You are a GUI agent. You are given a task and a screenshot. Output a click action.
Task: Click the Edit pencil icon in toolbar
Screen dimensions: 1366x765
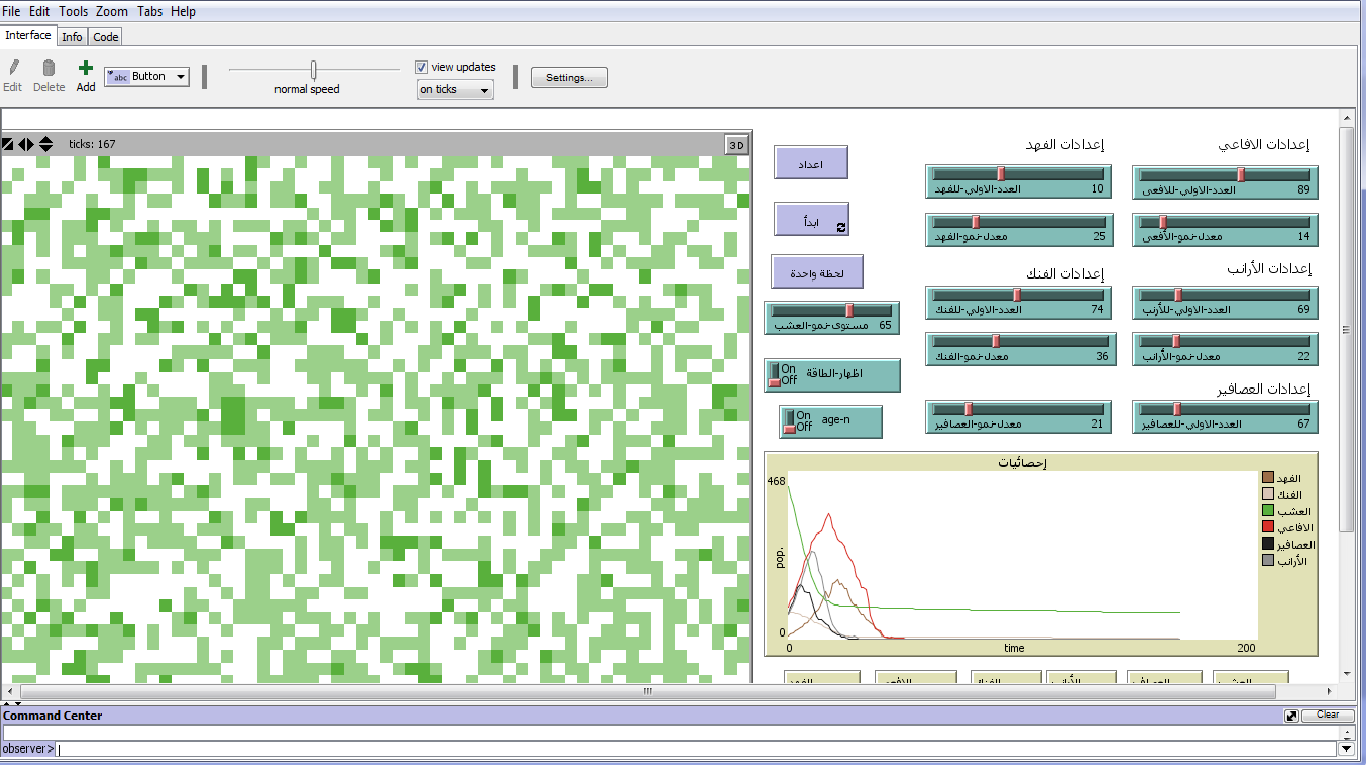[13, 68]
